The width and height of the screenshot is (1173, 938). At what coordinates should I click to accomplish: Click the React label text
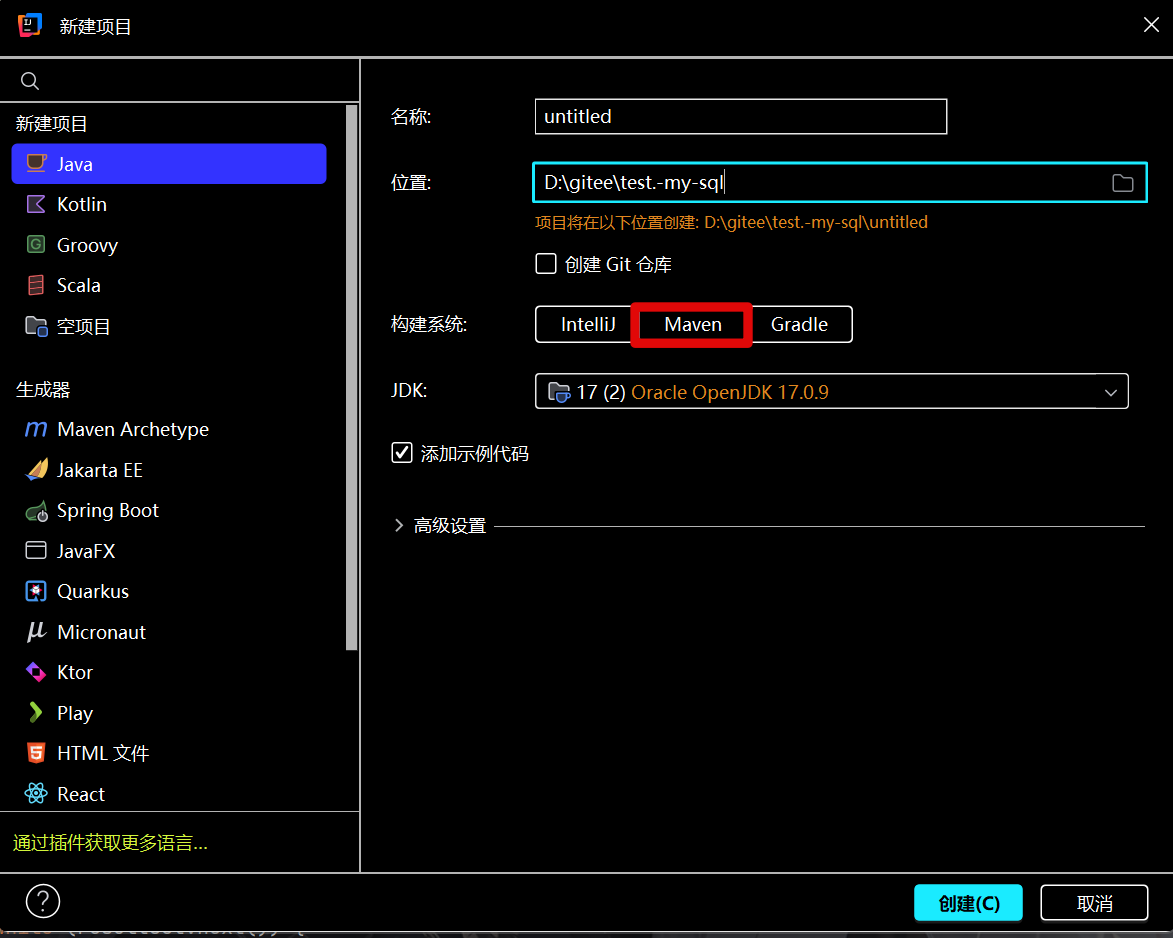(x=81, y=794)
